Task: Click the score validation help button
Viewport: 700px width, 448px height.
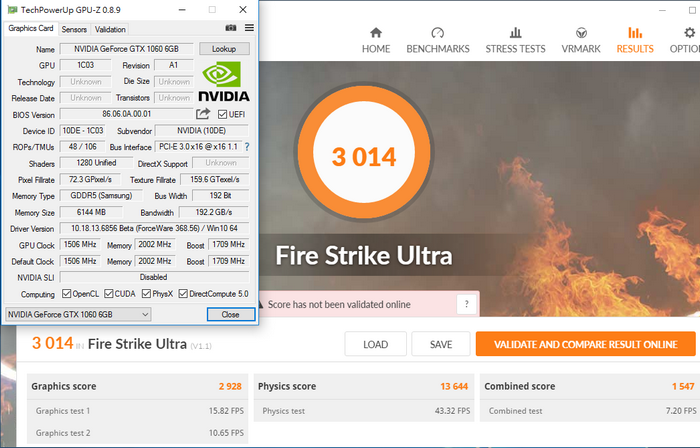Action: pyautogui.click(x=465, y=304)
